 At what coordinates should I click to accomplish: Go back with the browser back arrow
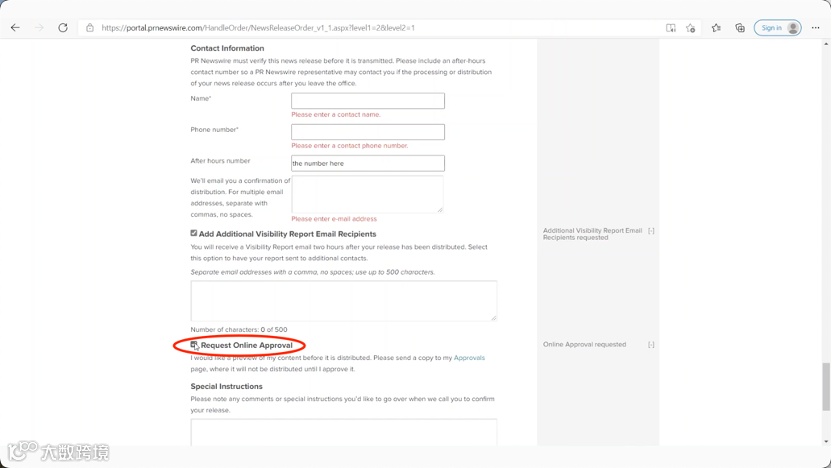pyautogui.click(x=15, y=28)
